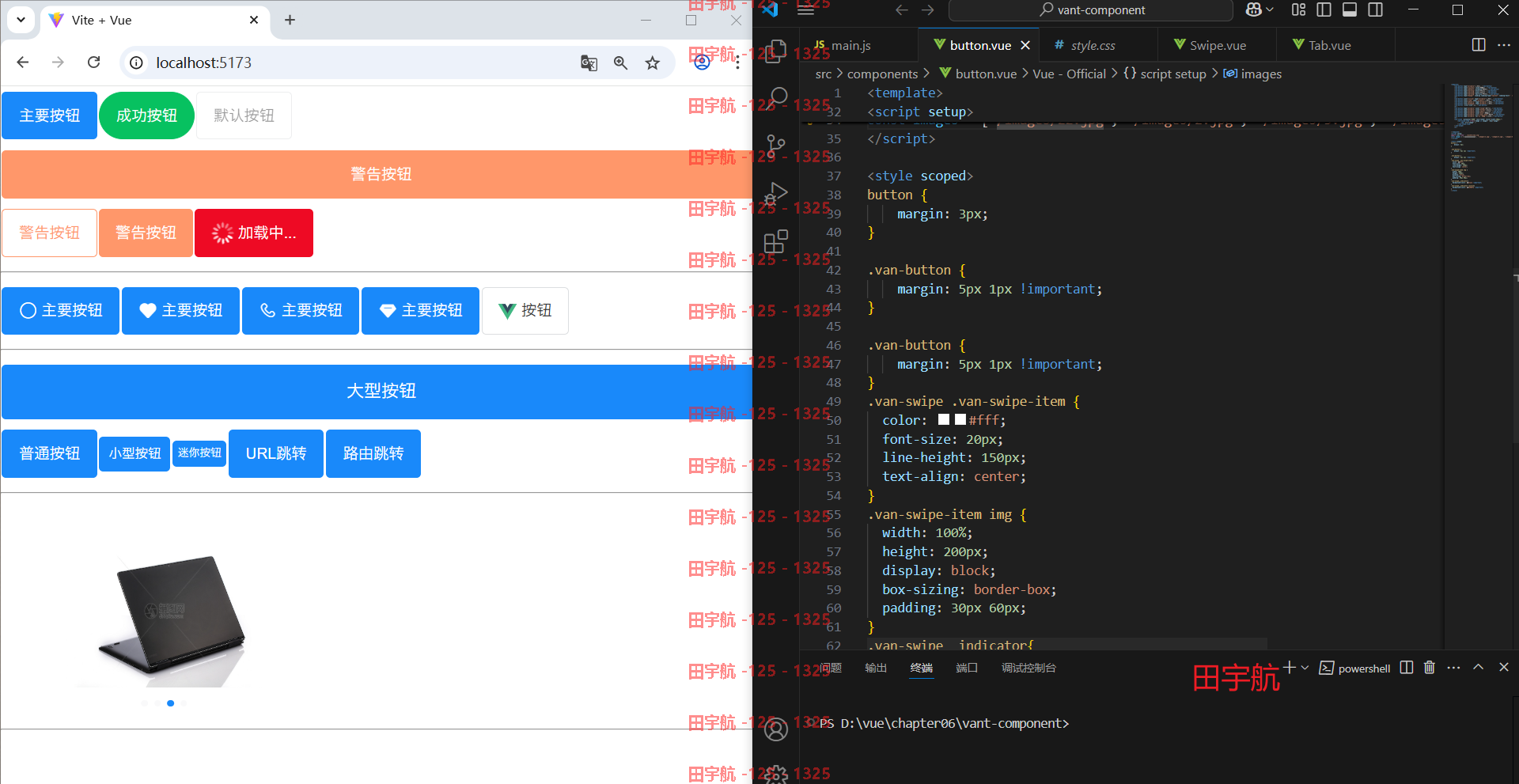Split the powershell terminal
1519x784 pixels.
[1406, 668]
